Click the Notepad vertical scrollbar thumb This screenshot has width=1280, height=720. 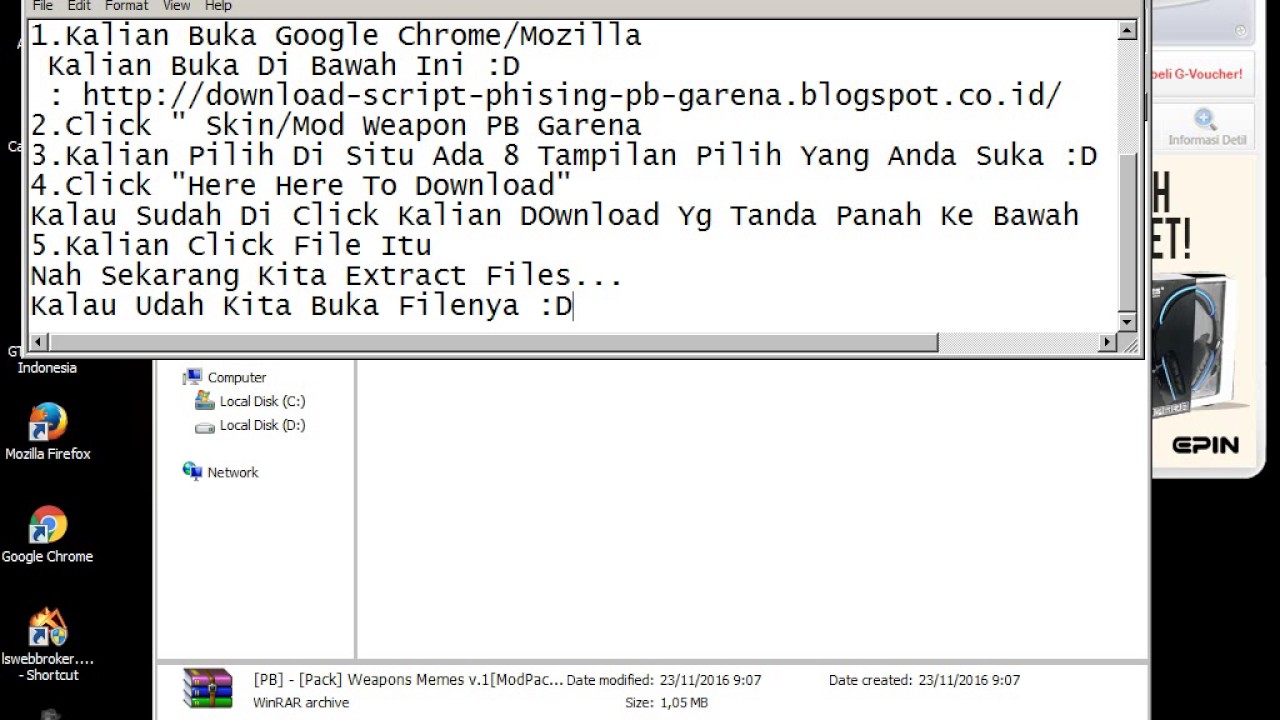[x=1128, y=232]
